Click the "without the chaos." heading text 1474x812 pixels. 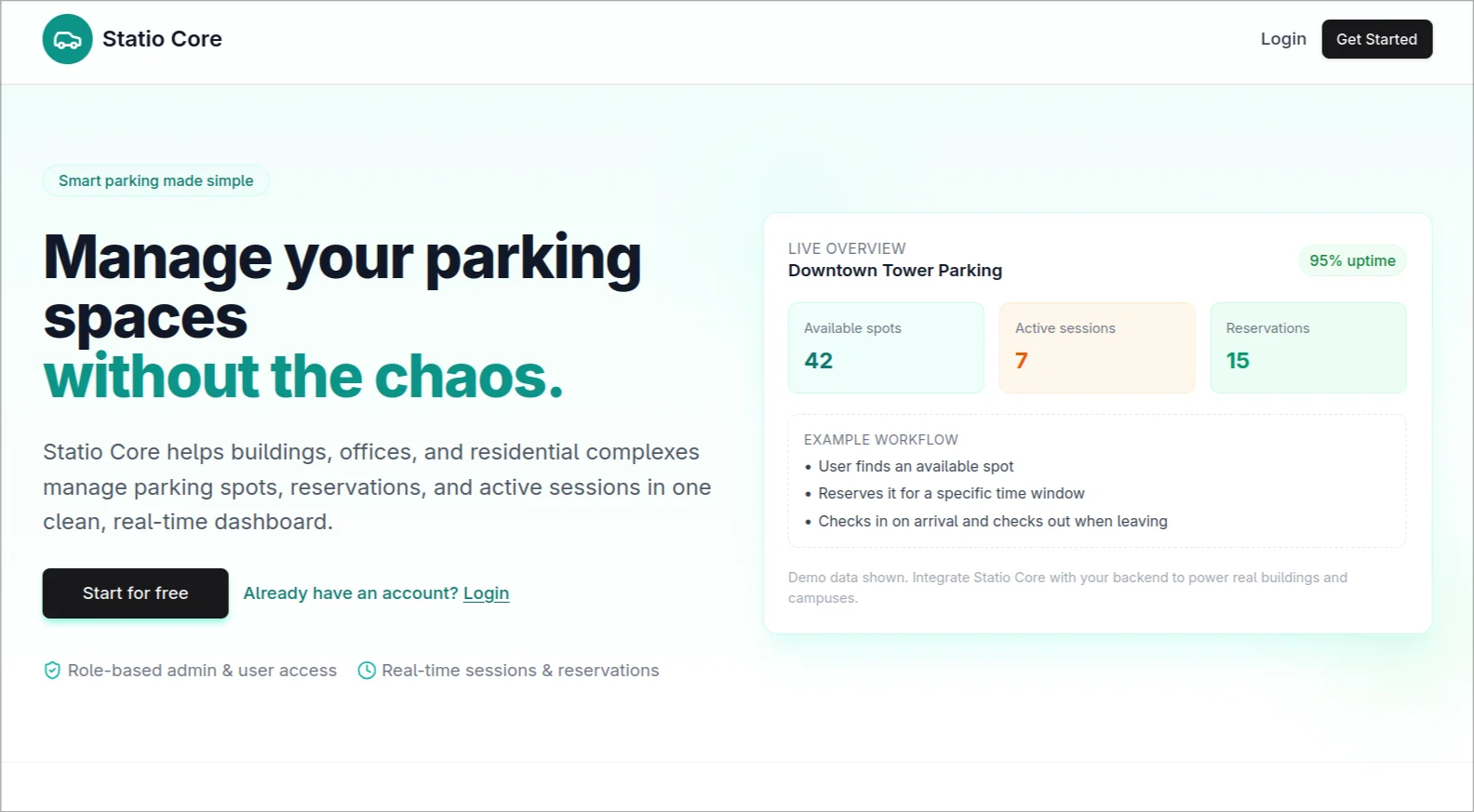coord(303,377)
